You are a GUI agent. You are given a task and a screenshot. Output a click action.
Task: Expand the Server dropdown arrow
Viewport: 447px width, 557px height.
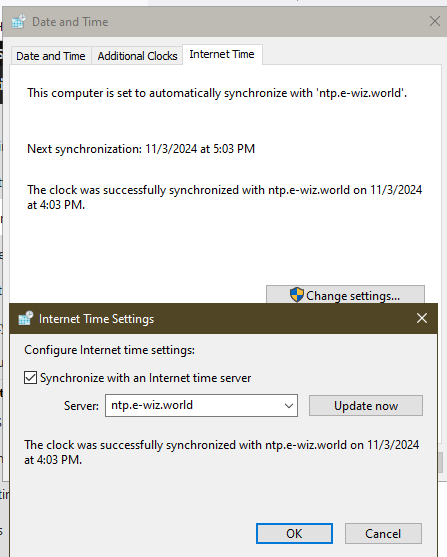(x=289, y=405)
